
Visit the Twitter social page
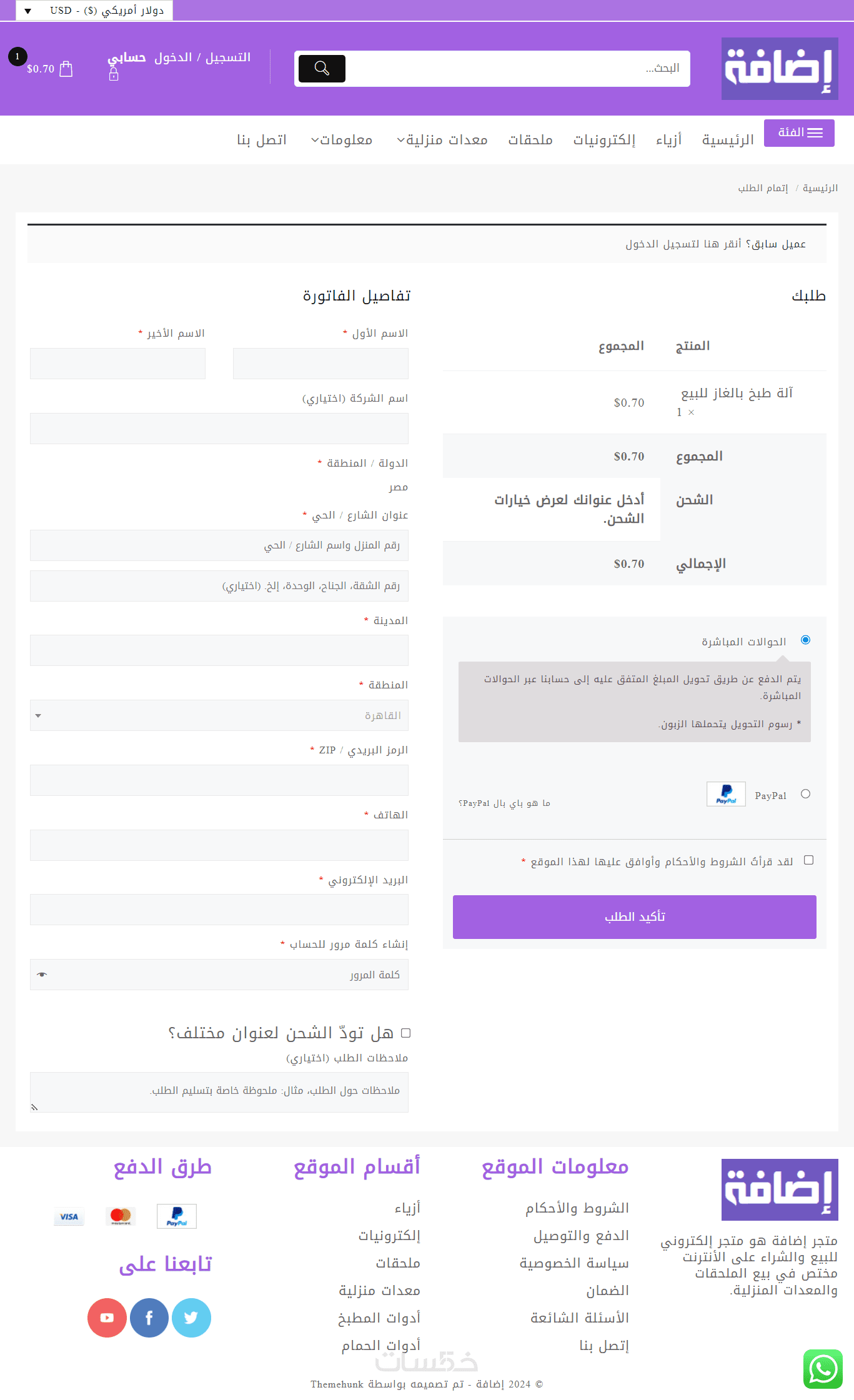191,1318
